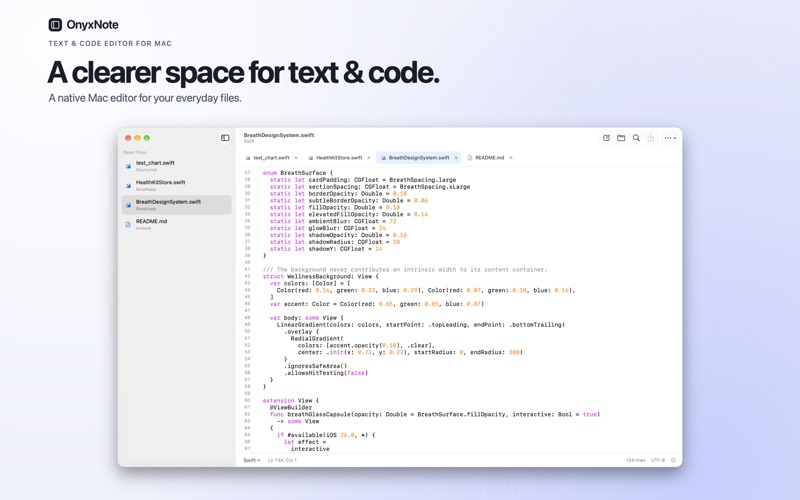Open README.md in sidebar list

tap(177, 224)
